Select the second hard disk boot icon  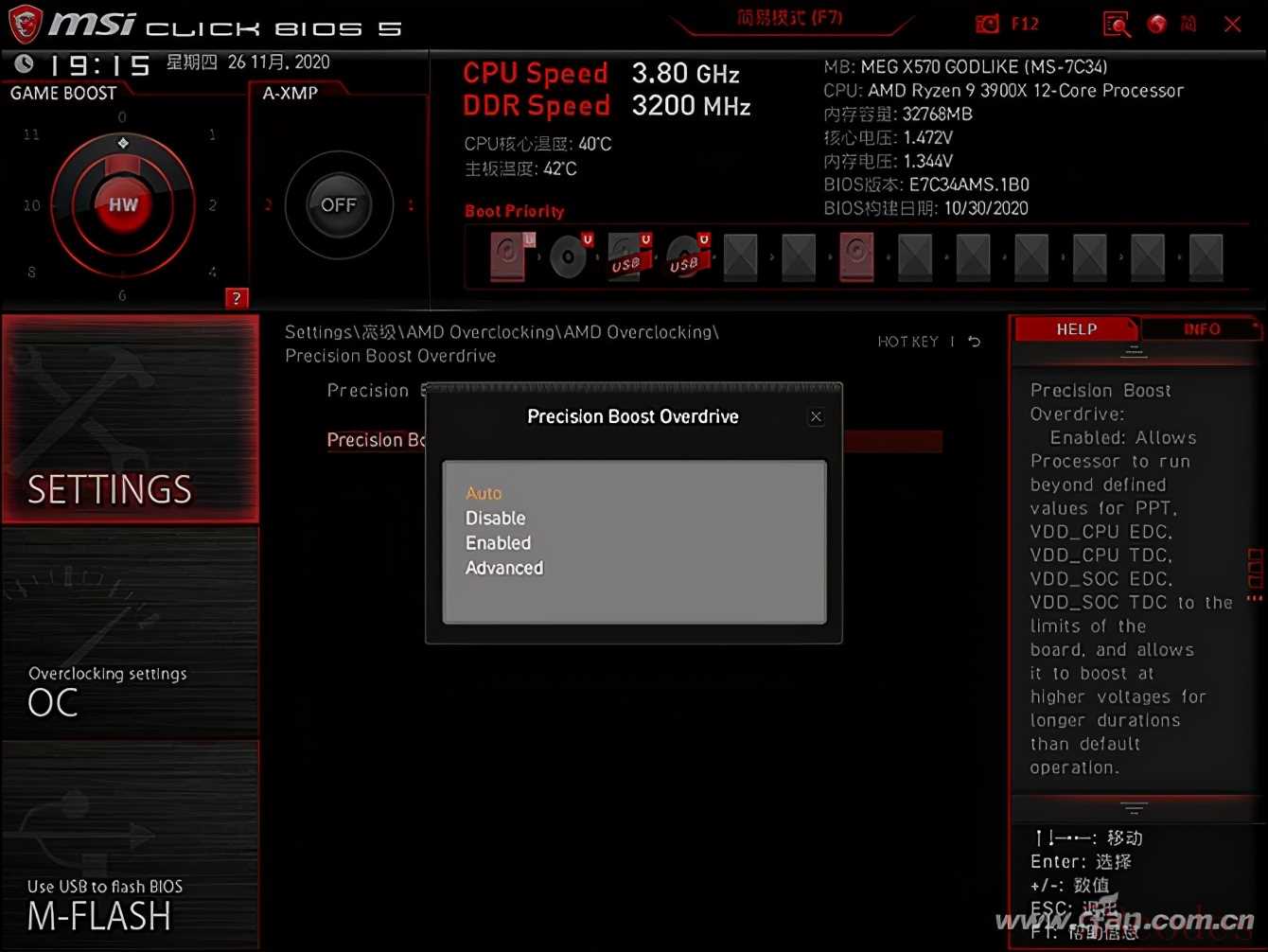856,256
